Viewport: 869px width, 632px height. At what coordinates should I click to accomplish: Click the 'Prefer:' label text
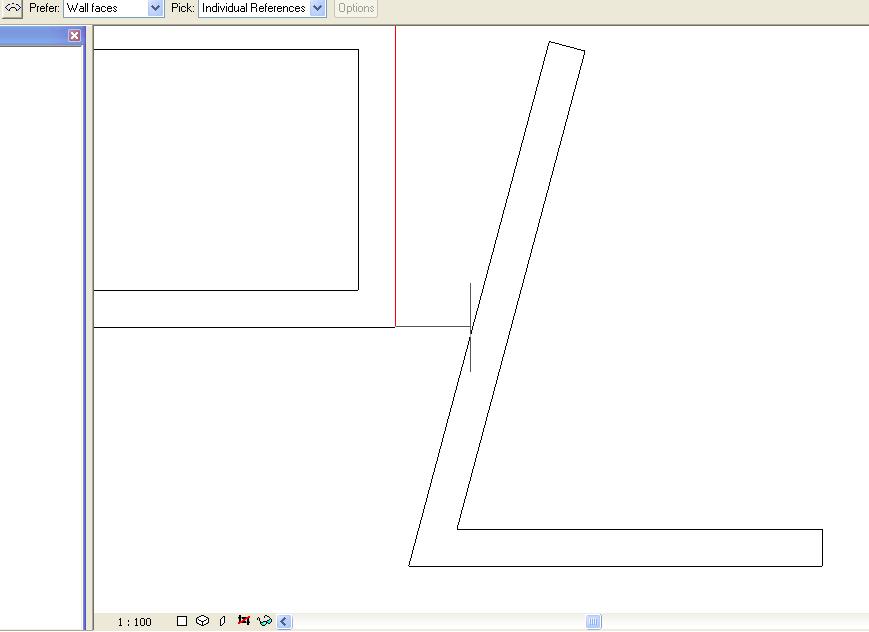pyautogui.click(x=44, y=8)
